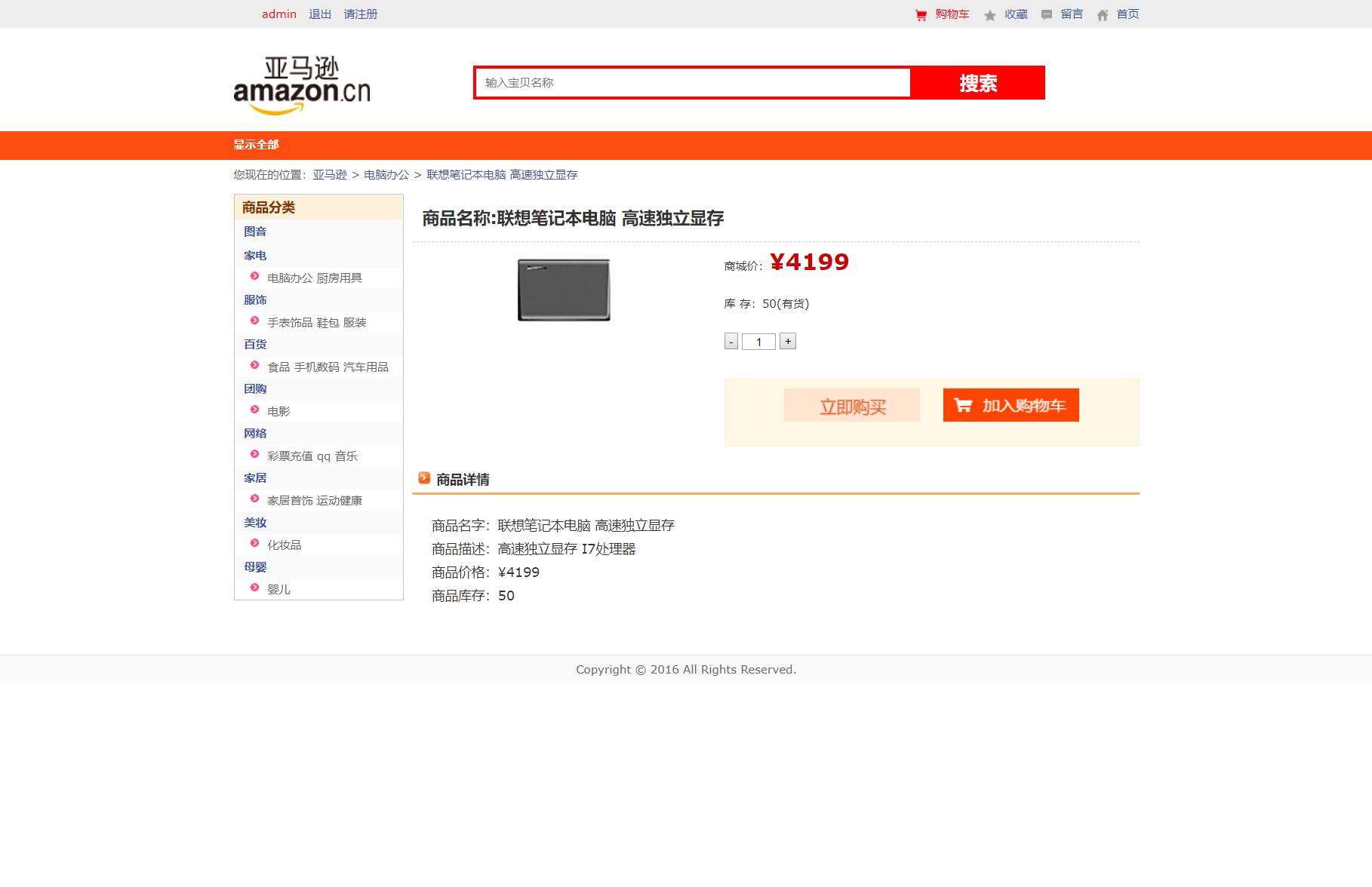Viewport: 1372px width, 887px height.
Task: Go to 首页 home link
Action: (1128, 14)
